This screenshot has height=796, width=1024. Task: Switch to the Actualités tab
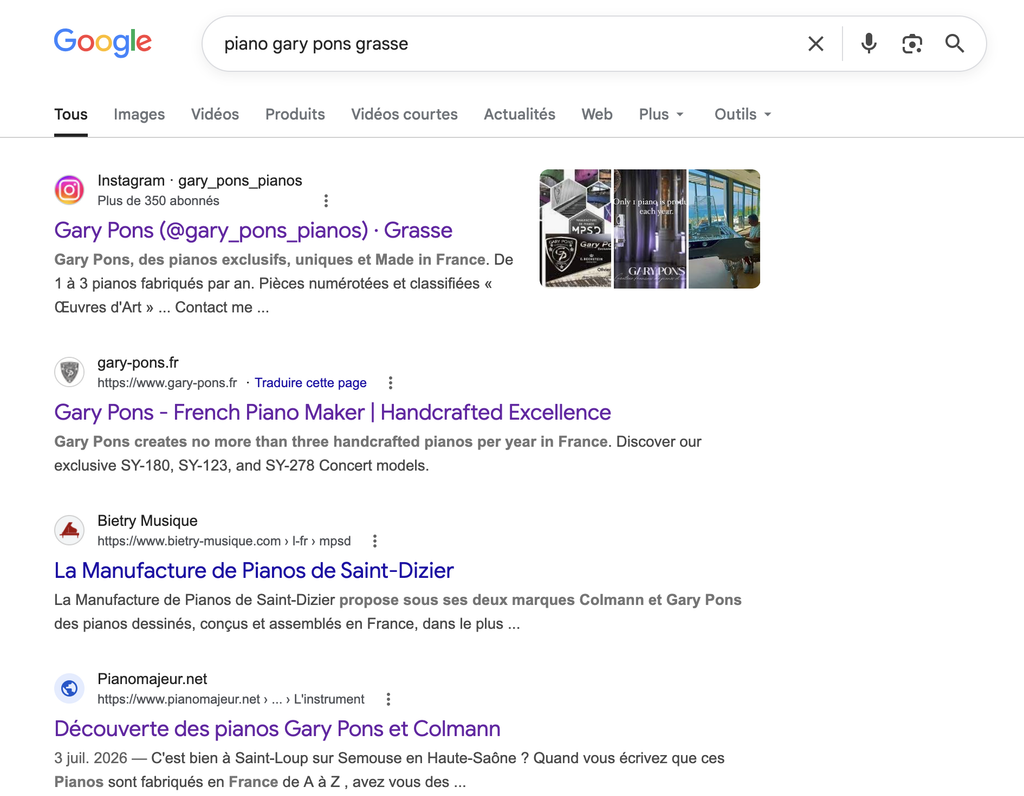click(x=520, y=114)
